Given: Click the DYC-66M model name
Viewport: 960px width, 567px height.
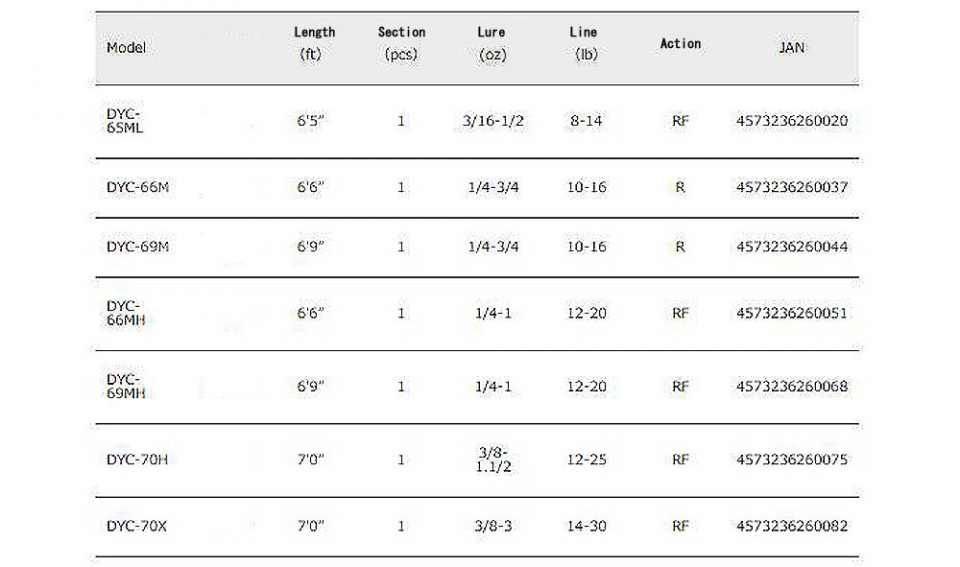Looking at the screenshot, I should click(x=138, y=187).
